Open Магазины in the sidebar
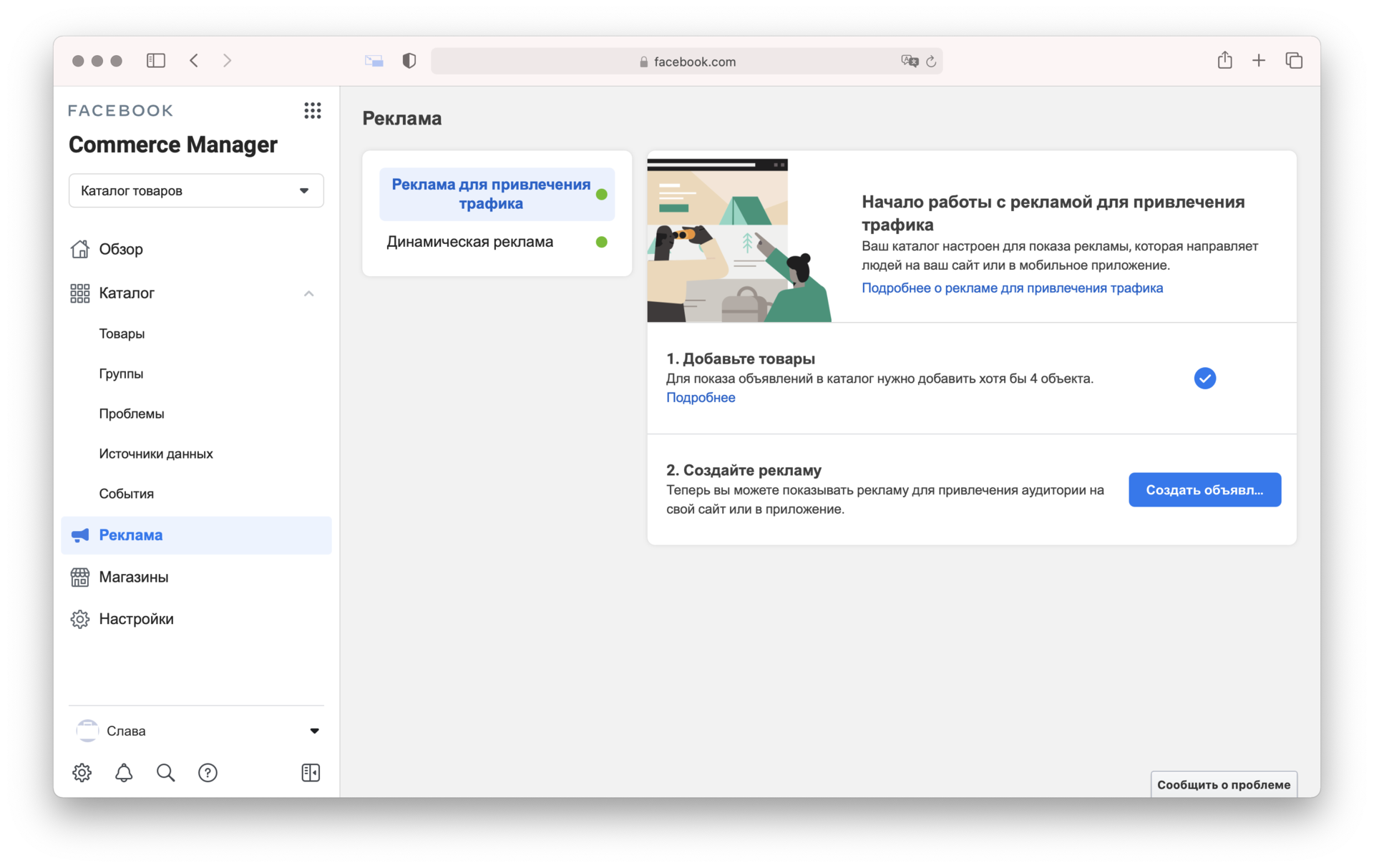Viewport: 1374px width, 868px height. (x=134, y=577)
